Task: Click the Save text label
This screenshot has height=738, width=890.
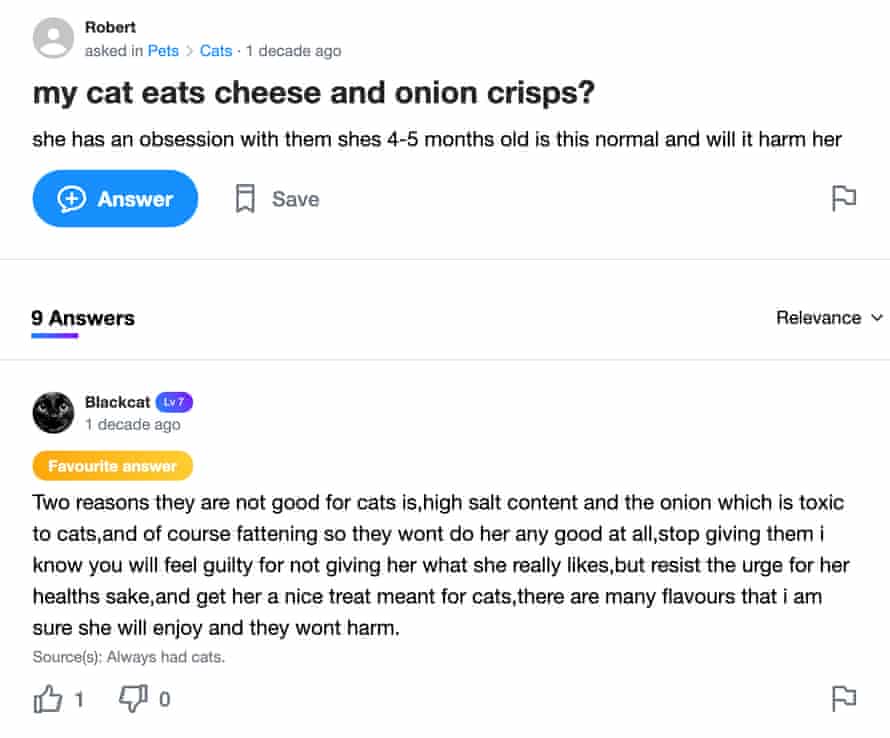Action: (x=296, y=199)
